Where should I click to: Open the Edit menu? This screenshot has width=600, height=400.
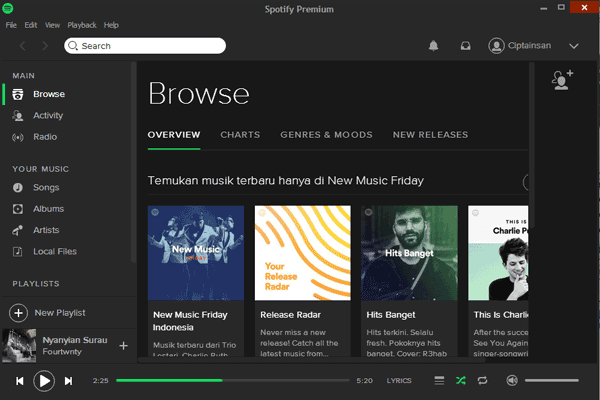tap(31, 25)
